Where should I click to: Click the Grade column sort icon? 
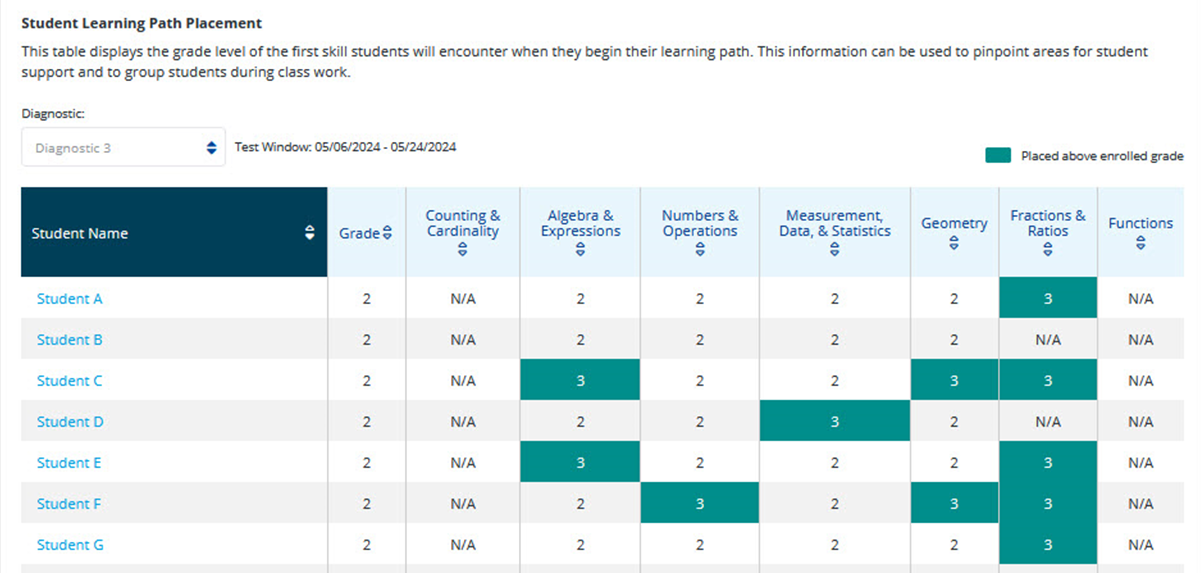pos(387,234)
